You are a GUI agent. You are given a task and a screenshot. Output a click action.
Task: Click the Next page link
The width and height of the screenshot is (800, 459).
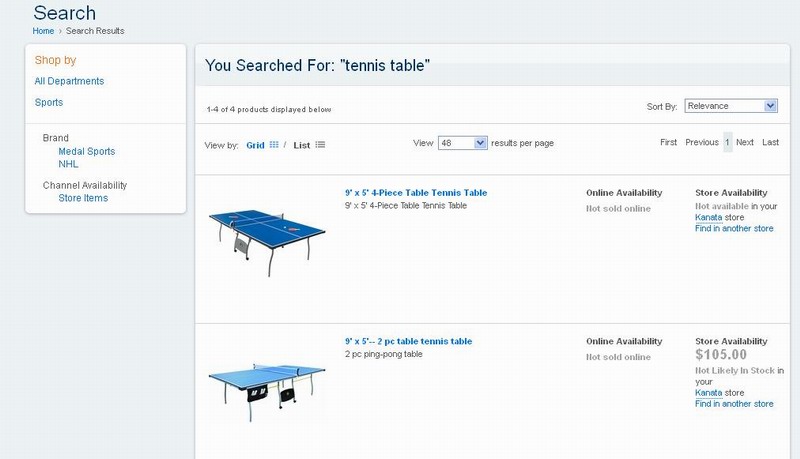click(745, 143)
